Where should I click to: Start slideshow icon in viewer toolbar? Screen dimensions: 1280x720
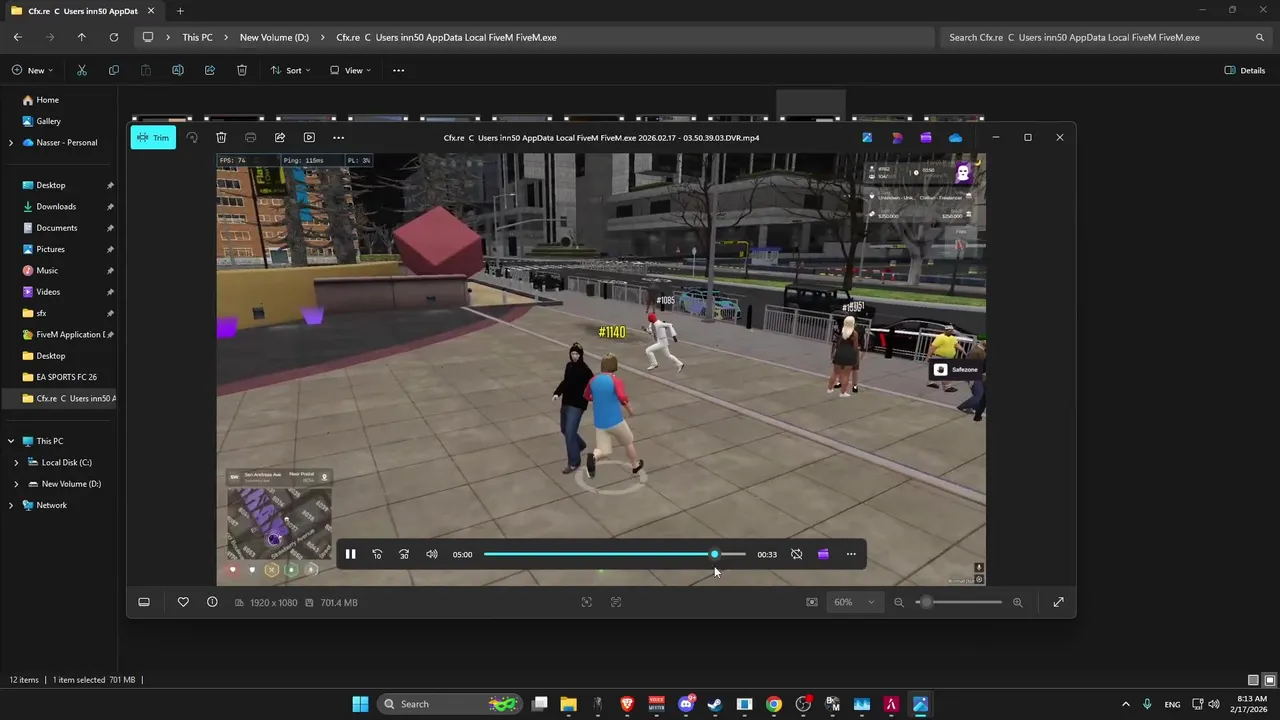pyautogui.click(x=309, y=137)
